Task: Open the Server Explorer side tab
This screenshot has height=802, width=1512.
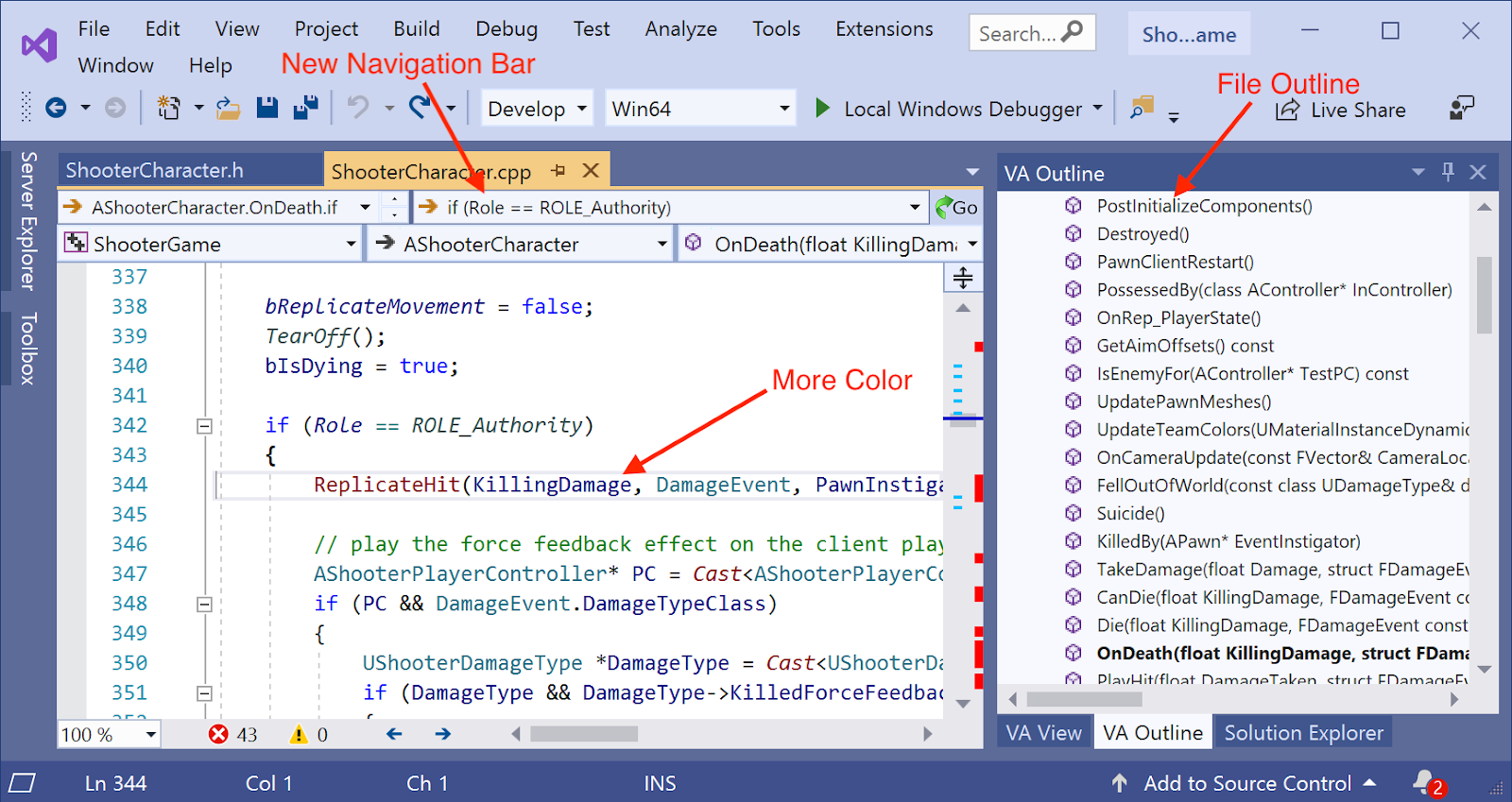Action: click(28, 220)
